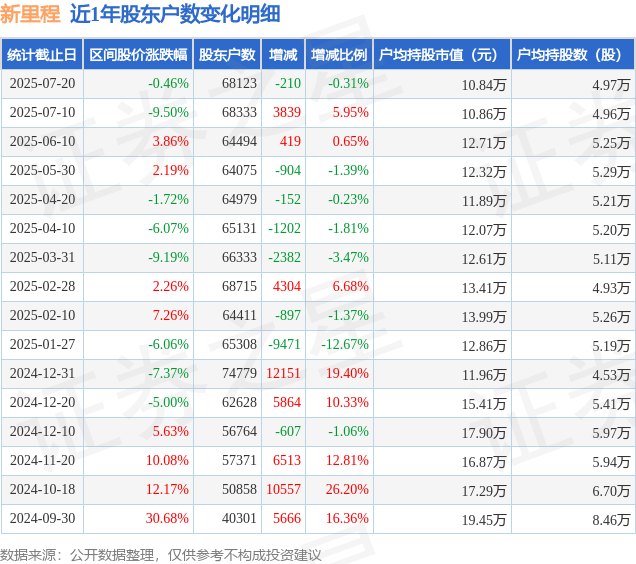Click the 近1年股东户数变化明细 heading
This screenshot has height=564, width=636.
(x=175, y=14)
